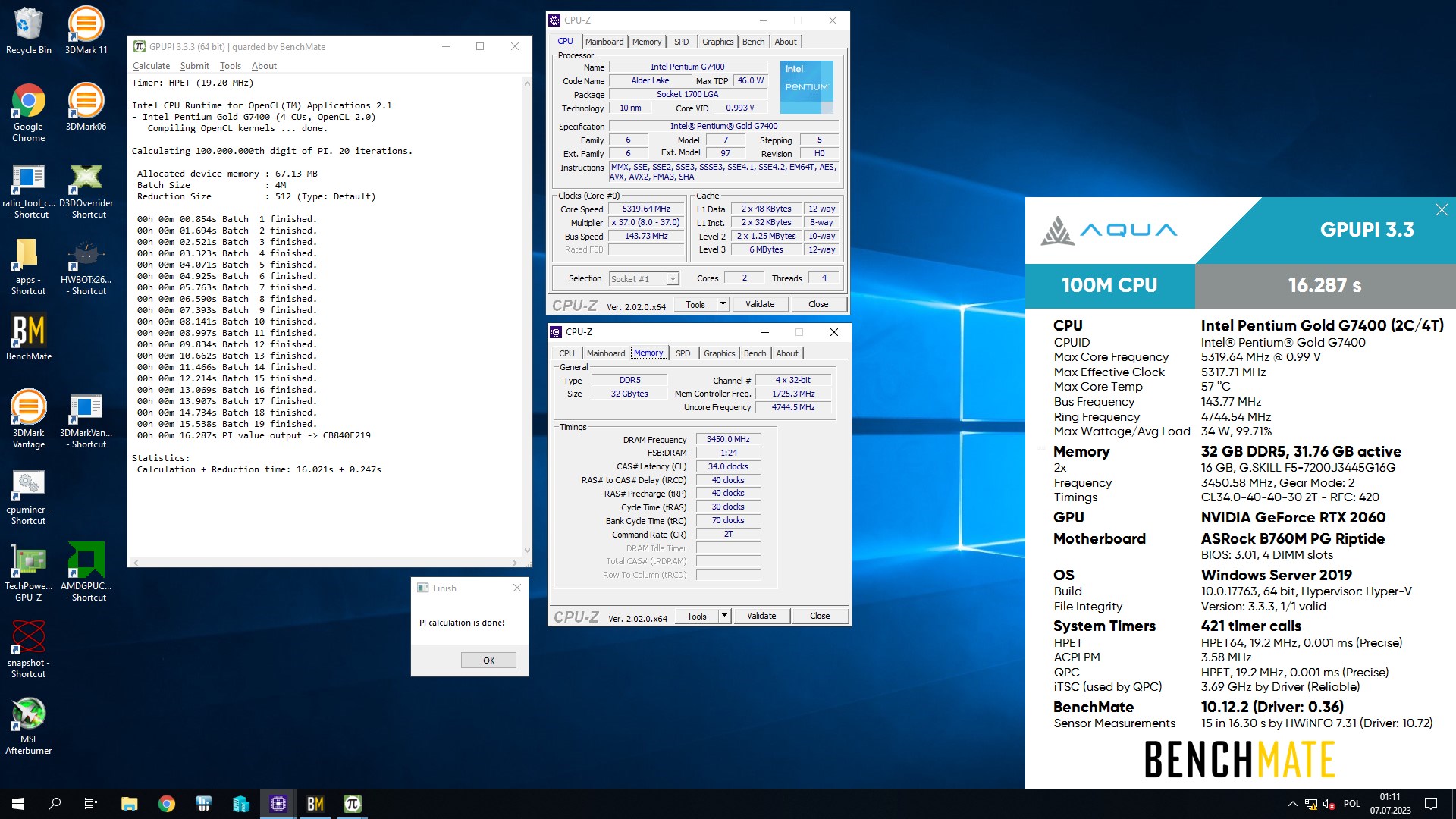
Task: Click Tools button in lower CPU-Z
Action: (x=697, y=616)
